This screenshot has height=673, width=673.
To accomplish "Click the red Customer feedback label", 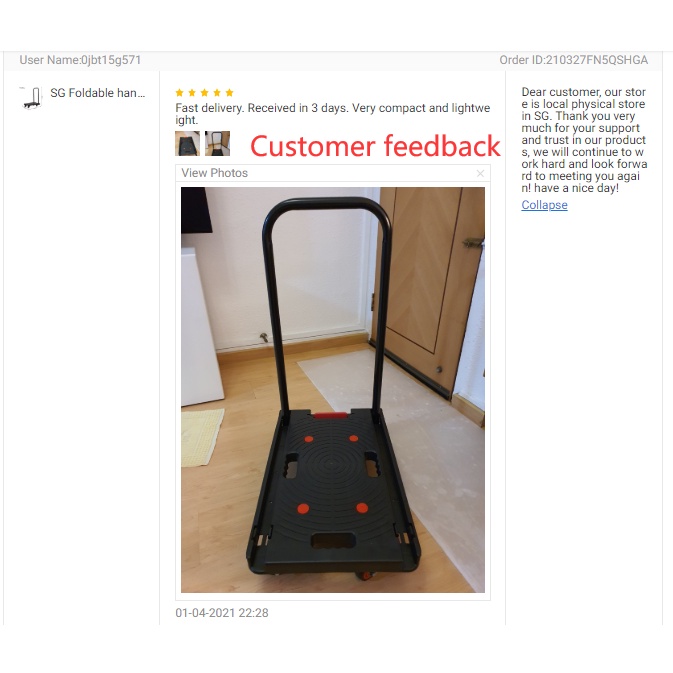I will 375,146.
